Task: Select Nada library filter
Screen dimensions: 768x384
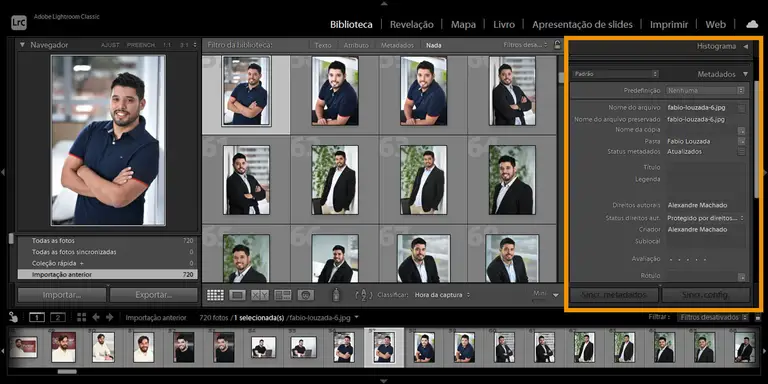Action: pyautogui.click(x=433, y=45)
